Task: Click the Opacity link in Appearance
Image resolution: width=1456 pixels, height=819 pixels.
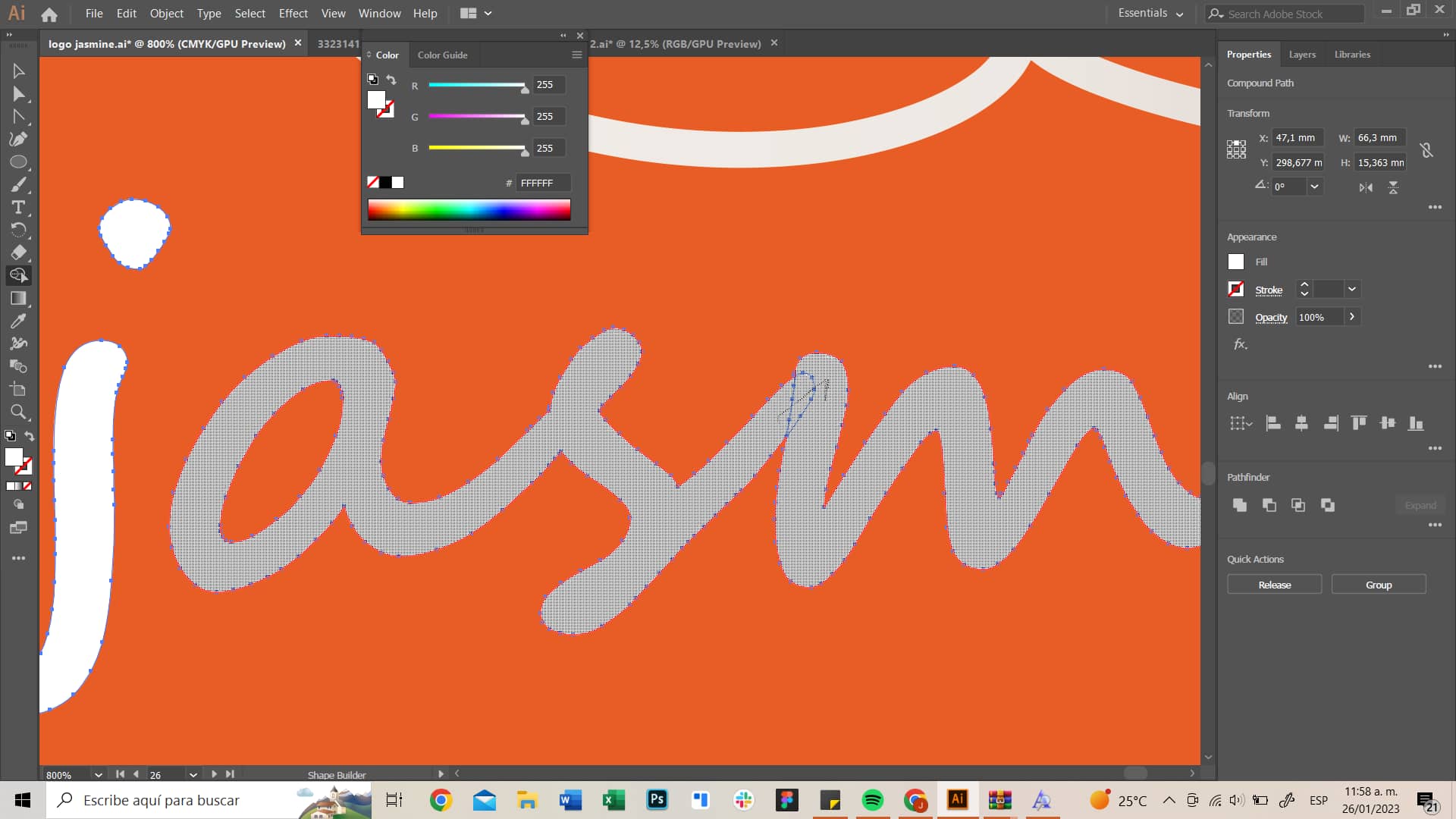Action: [x=1271, y=317]
